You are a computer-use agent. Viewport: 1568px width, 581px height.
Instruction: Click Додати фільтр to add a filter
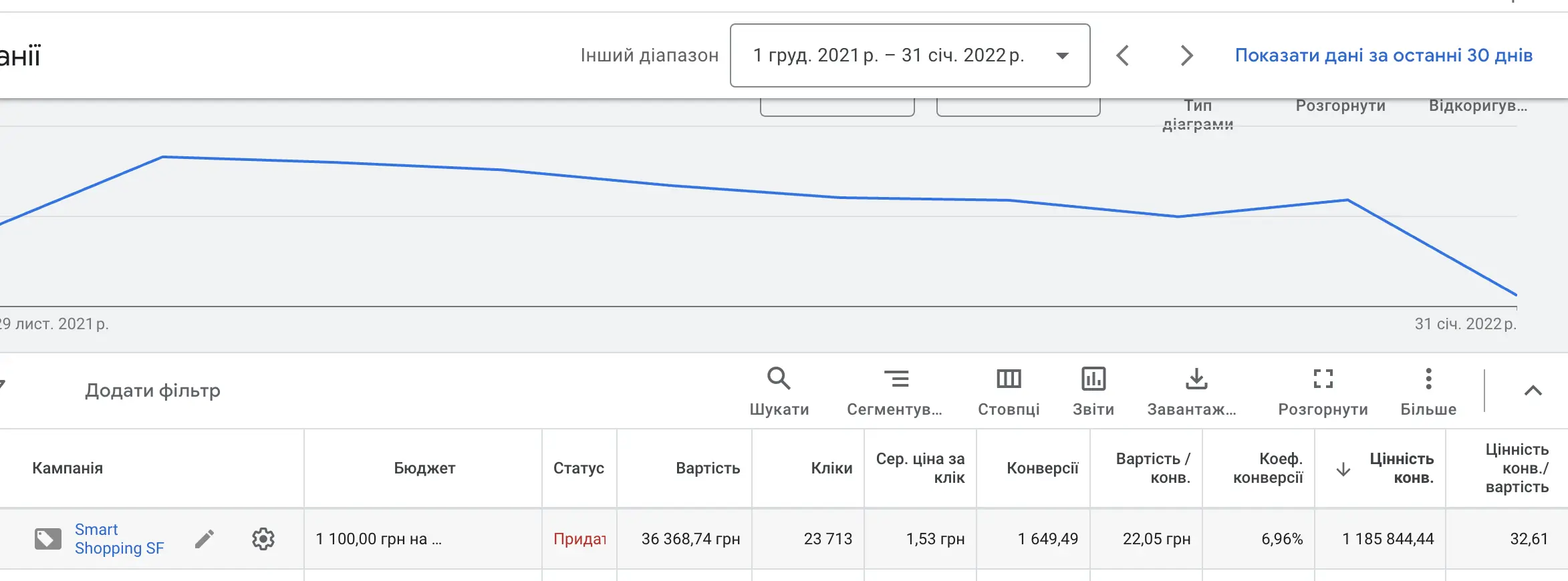coord(152,391)
